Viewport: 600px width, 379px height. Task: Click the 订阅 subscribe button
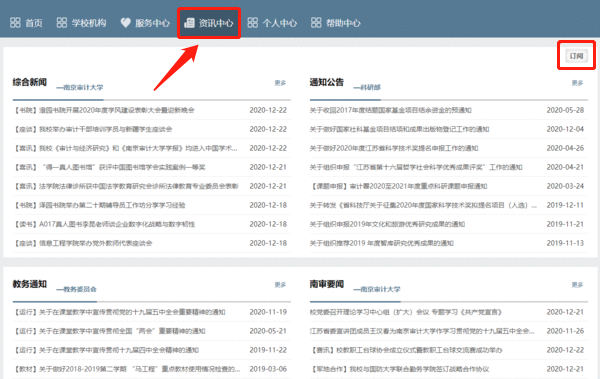pyautogui.click(x=576, y=56)
